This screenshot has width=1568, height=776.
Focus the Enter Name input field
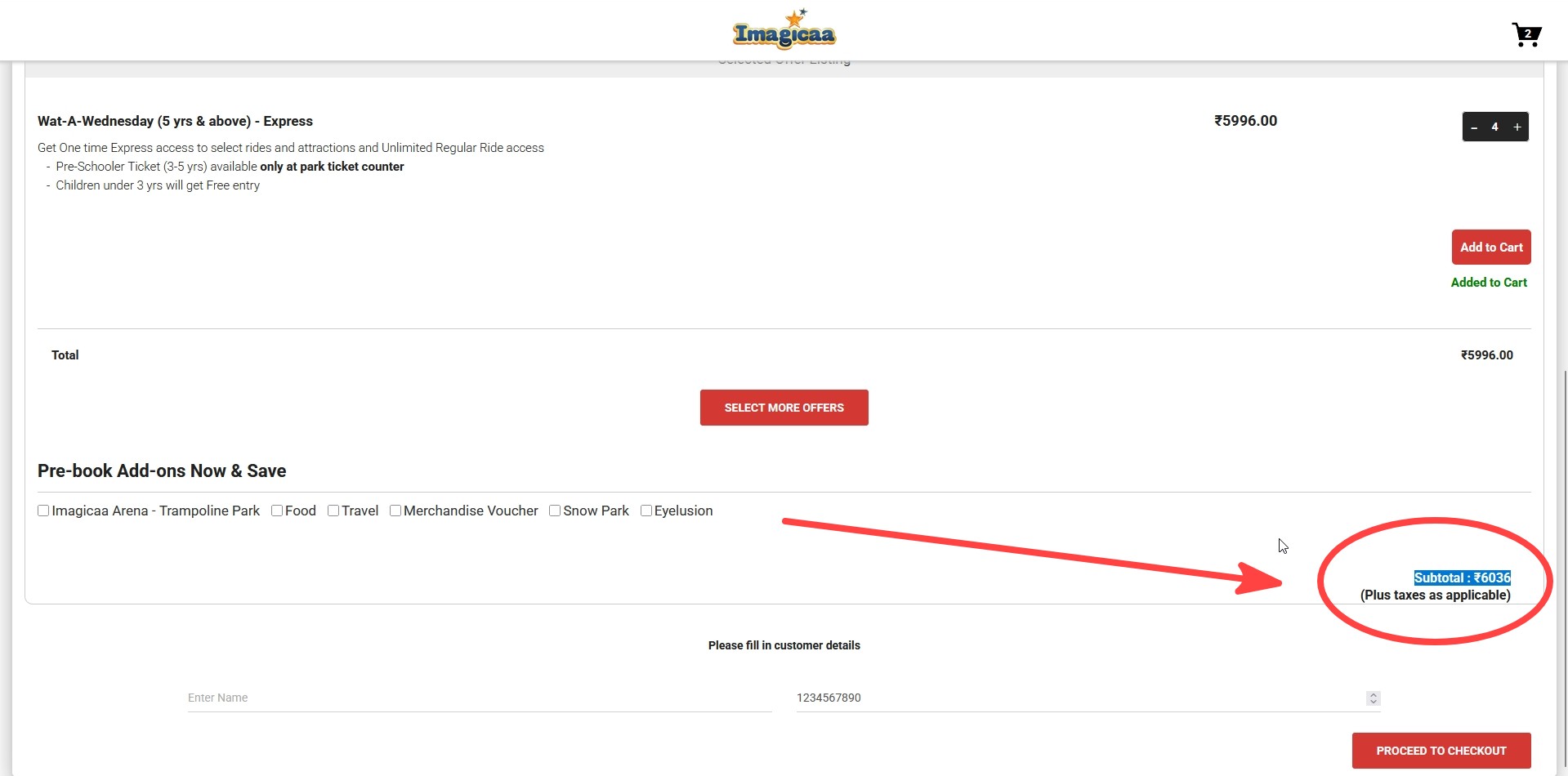[x=480, y=698]
